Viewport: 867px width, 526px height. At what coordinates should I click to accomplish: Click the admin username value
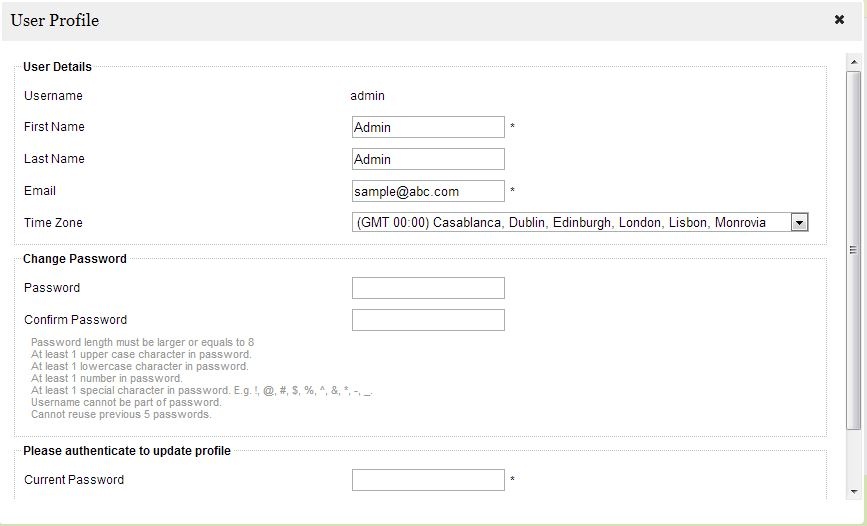tap(368, 96)
